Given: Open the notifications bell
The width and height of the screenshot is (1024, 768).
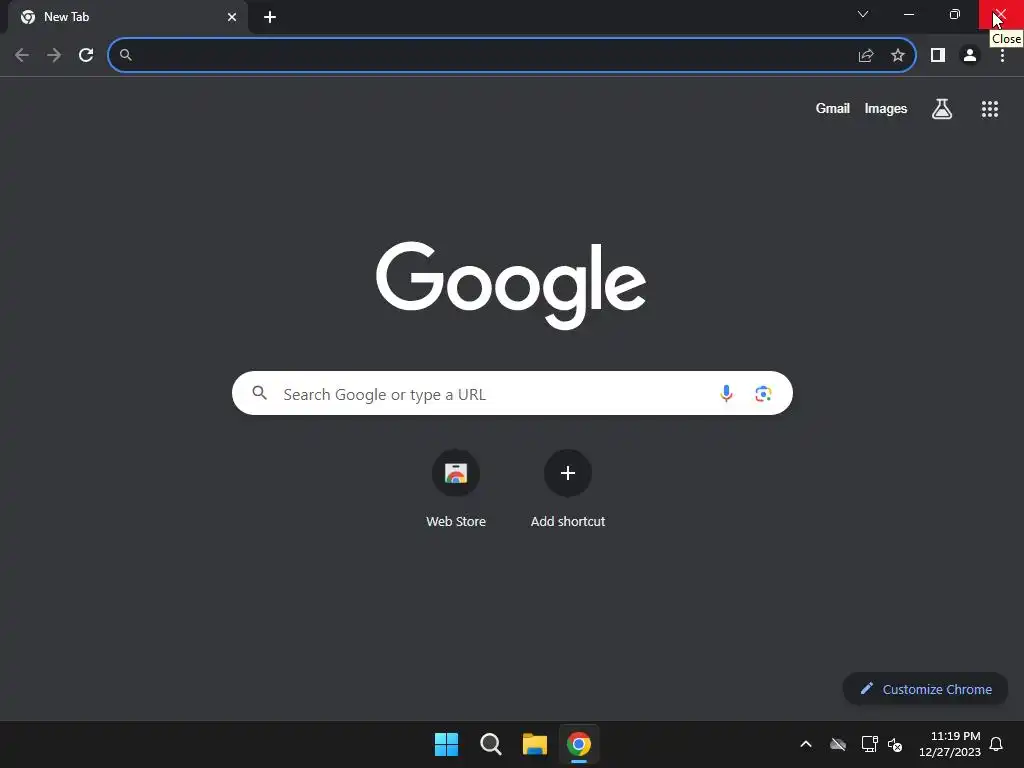Looking at the screenshot, I should (997, 744).
